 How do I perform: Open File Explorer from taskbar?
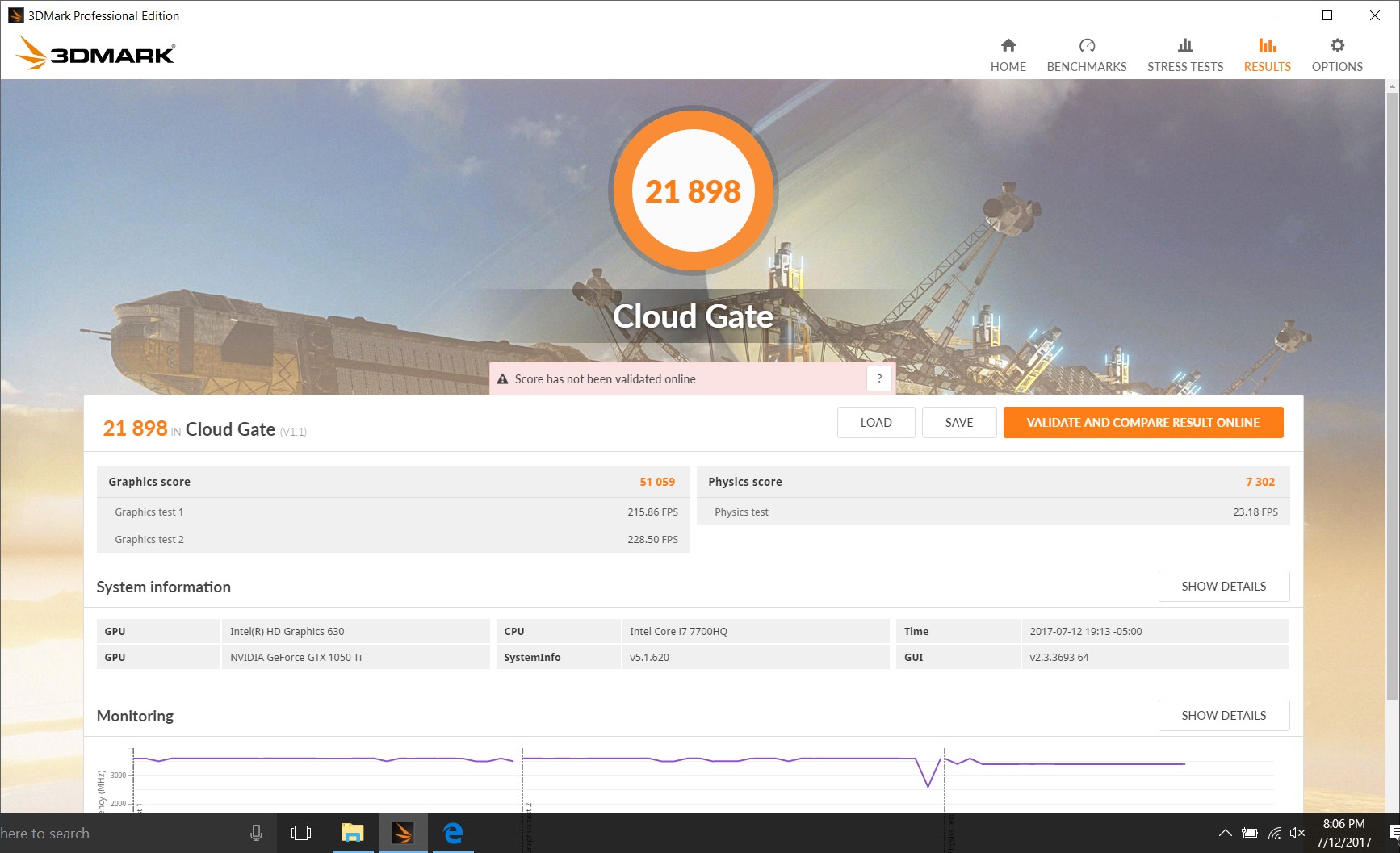(x=352, y=833)
